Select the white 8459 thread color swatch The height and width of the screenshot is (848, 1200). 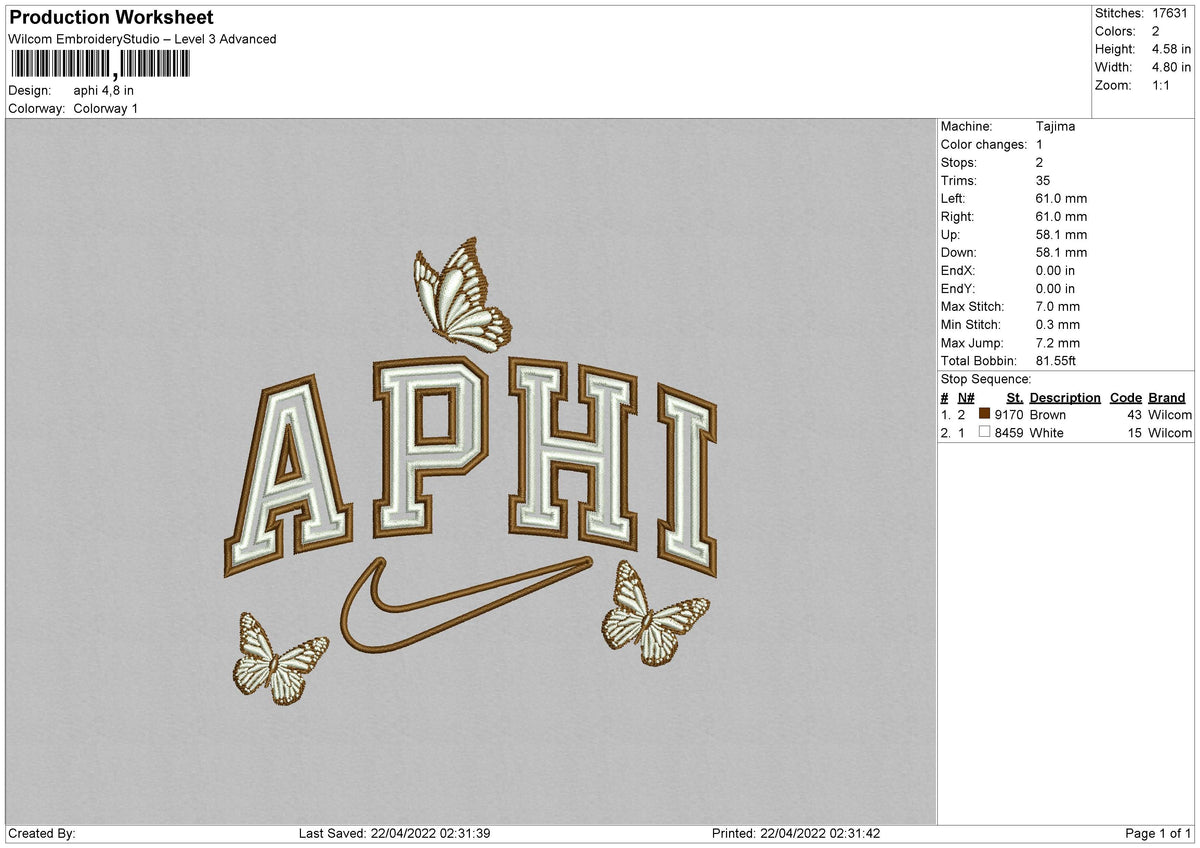(984, 433)
